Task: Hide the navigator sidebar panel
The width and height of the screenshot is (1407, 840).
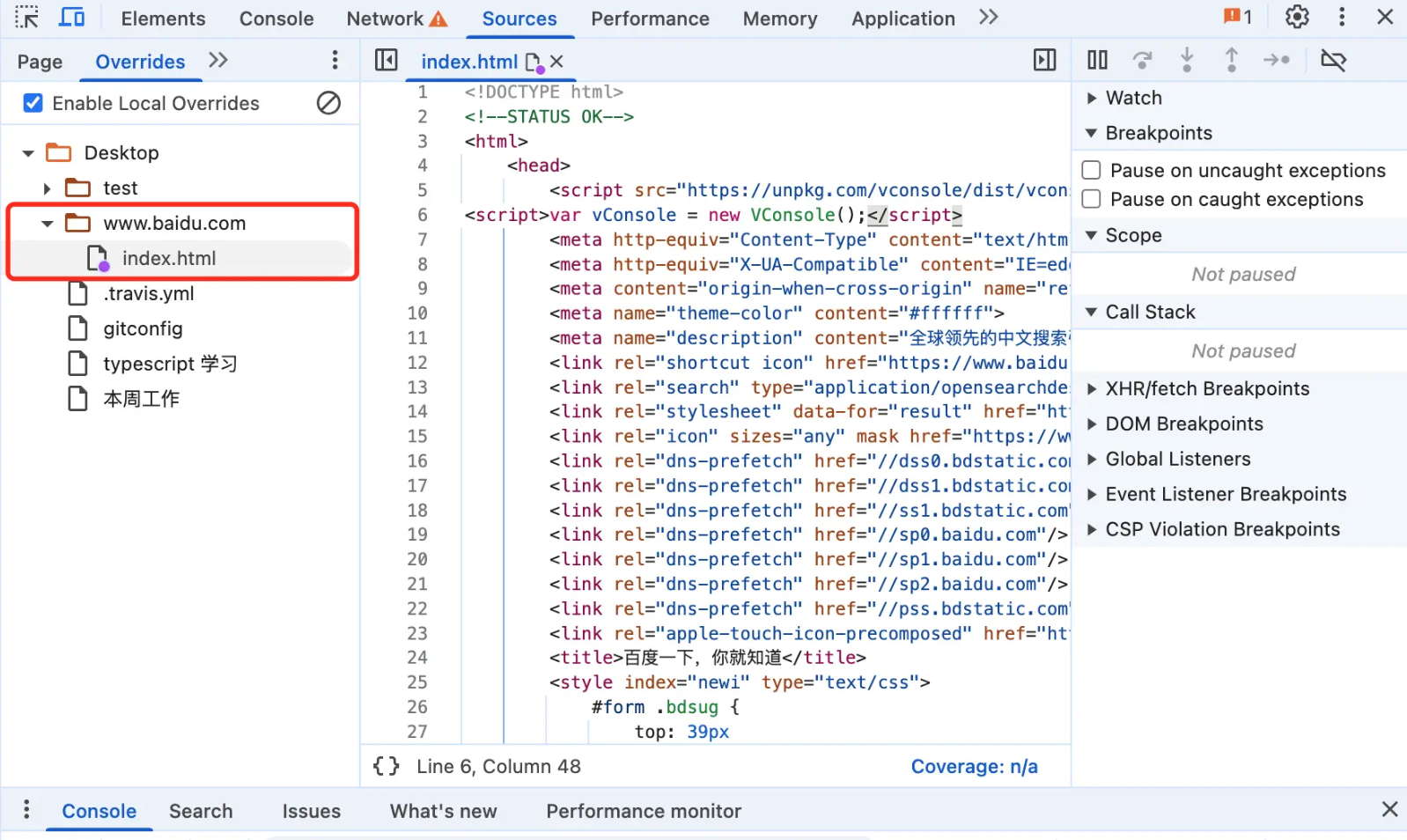Action: coord(386,60)
